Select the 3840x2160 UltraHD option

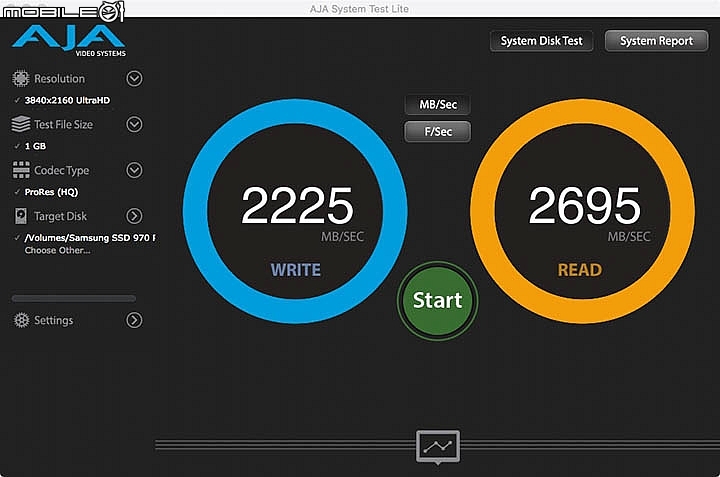pos(67,100)
